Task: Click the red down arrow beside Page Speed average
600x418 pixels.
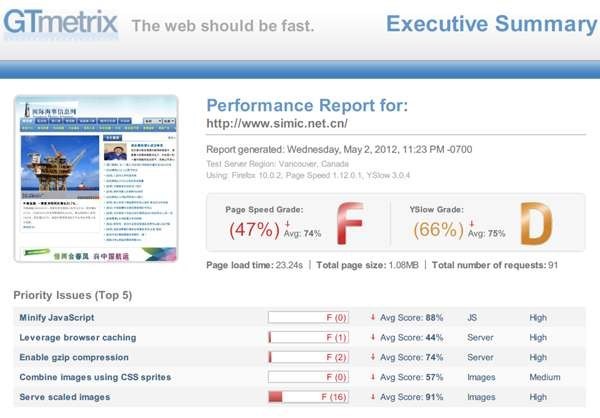Action: click(x=287, y=224)
